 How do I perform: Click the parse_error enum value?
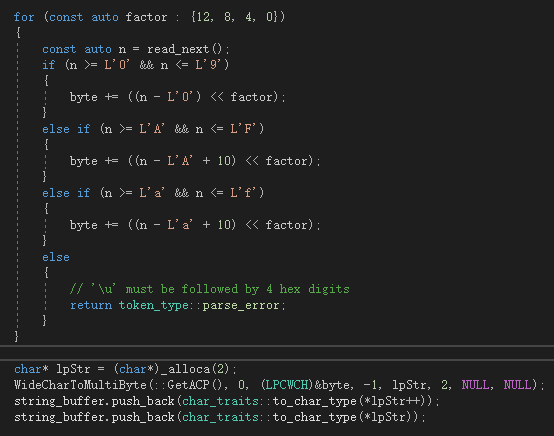pos(241,305)
